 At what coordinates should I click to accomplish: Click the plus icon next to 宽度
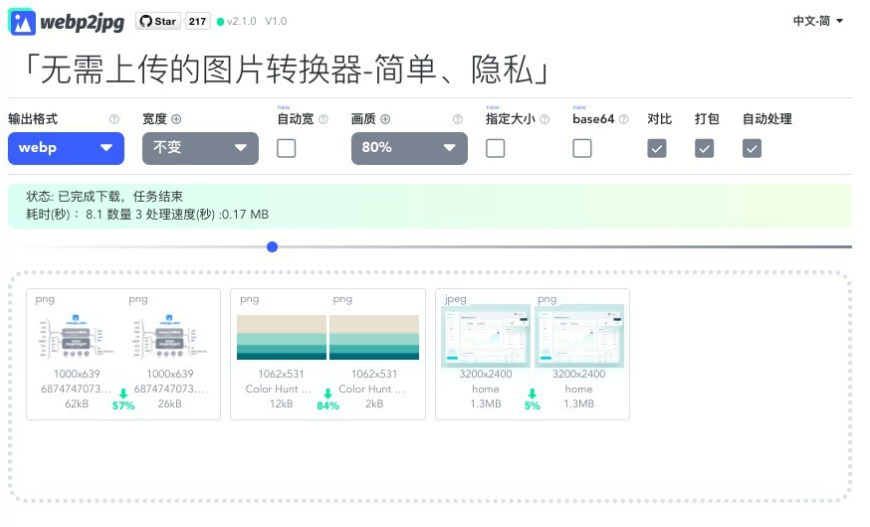pyautogui.click(x=176, y=119)
